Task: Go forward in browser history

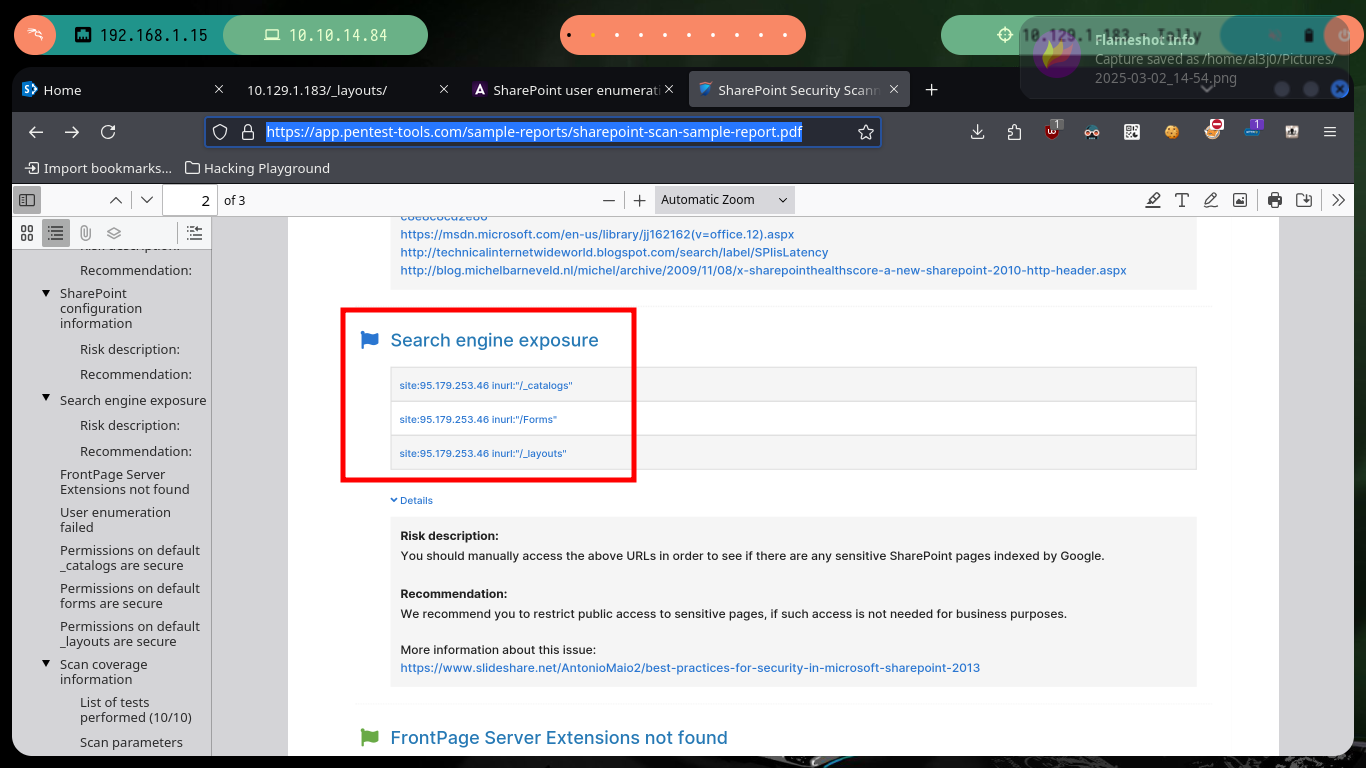Action: click(72, 132)
